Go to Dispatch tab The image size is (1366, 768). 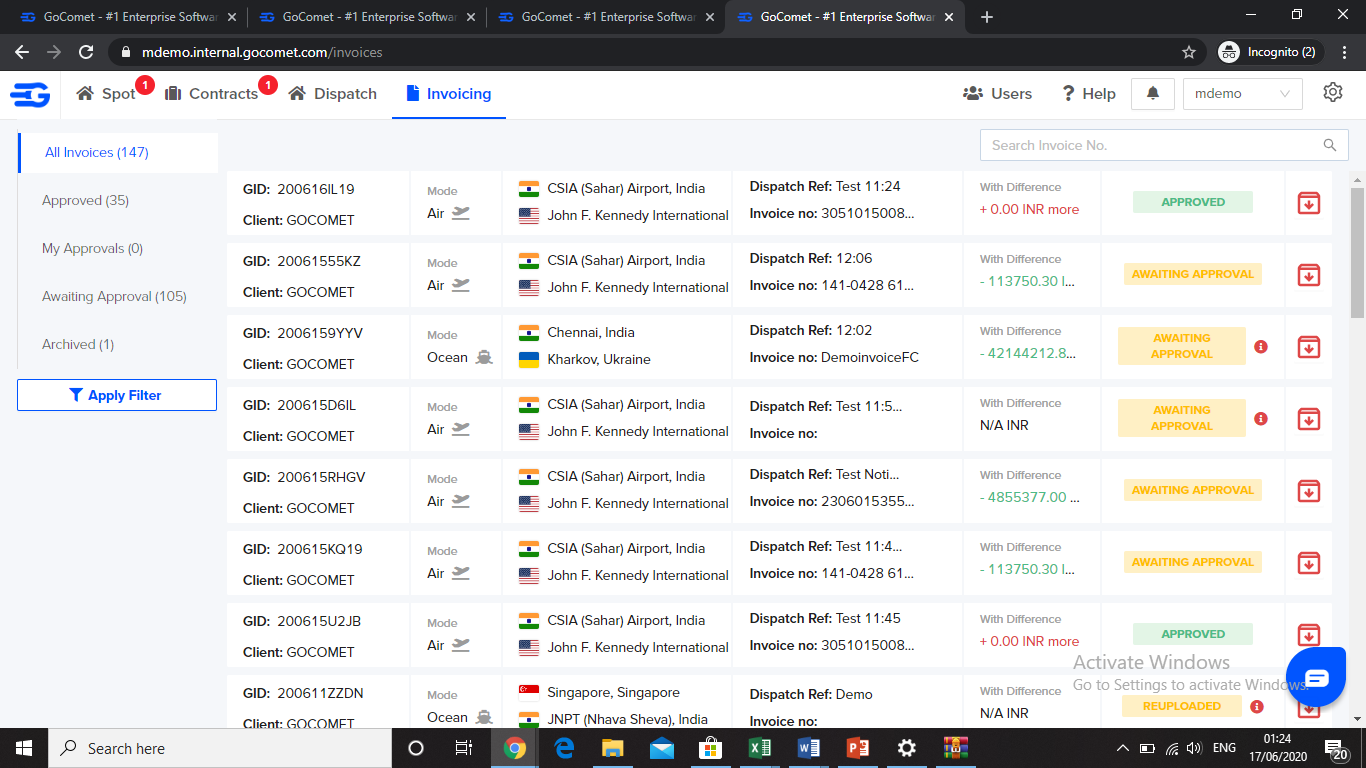333,94
